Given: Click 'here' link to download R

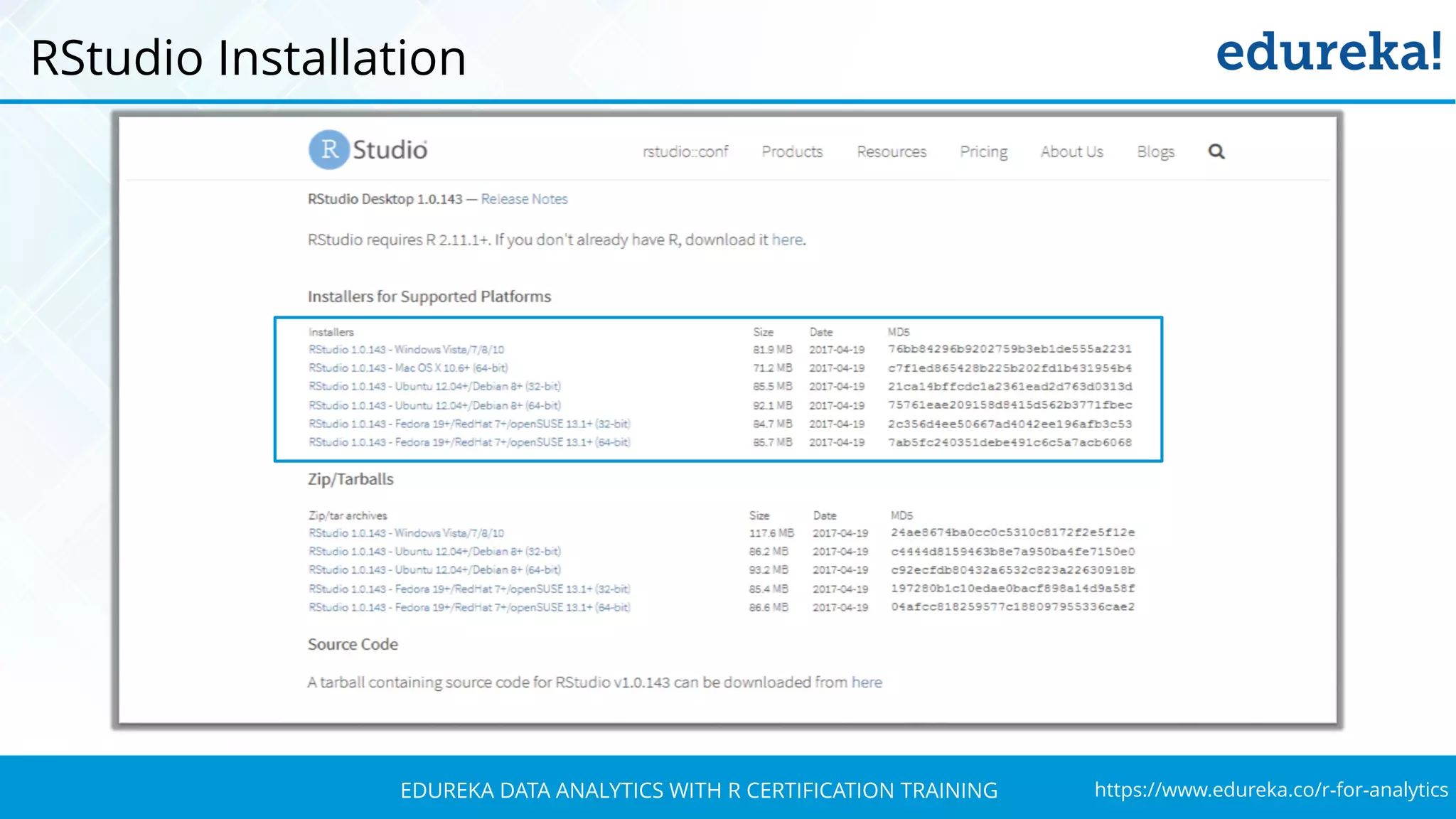Looking at the screenshot, I should click(x=787, y=240).
